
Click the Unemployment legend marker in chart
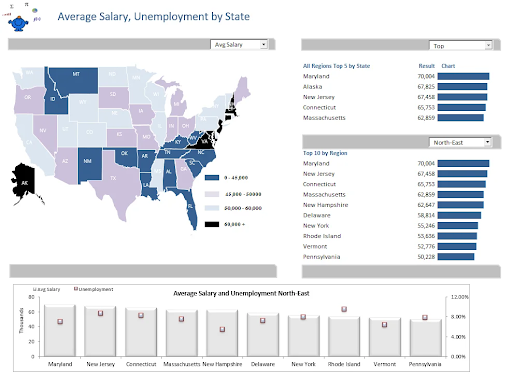pyautogui.click(x=76, y=289)
